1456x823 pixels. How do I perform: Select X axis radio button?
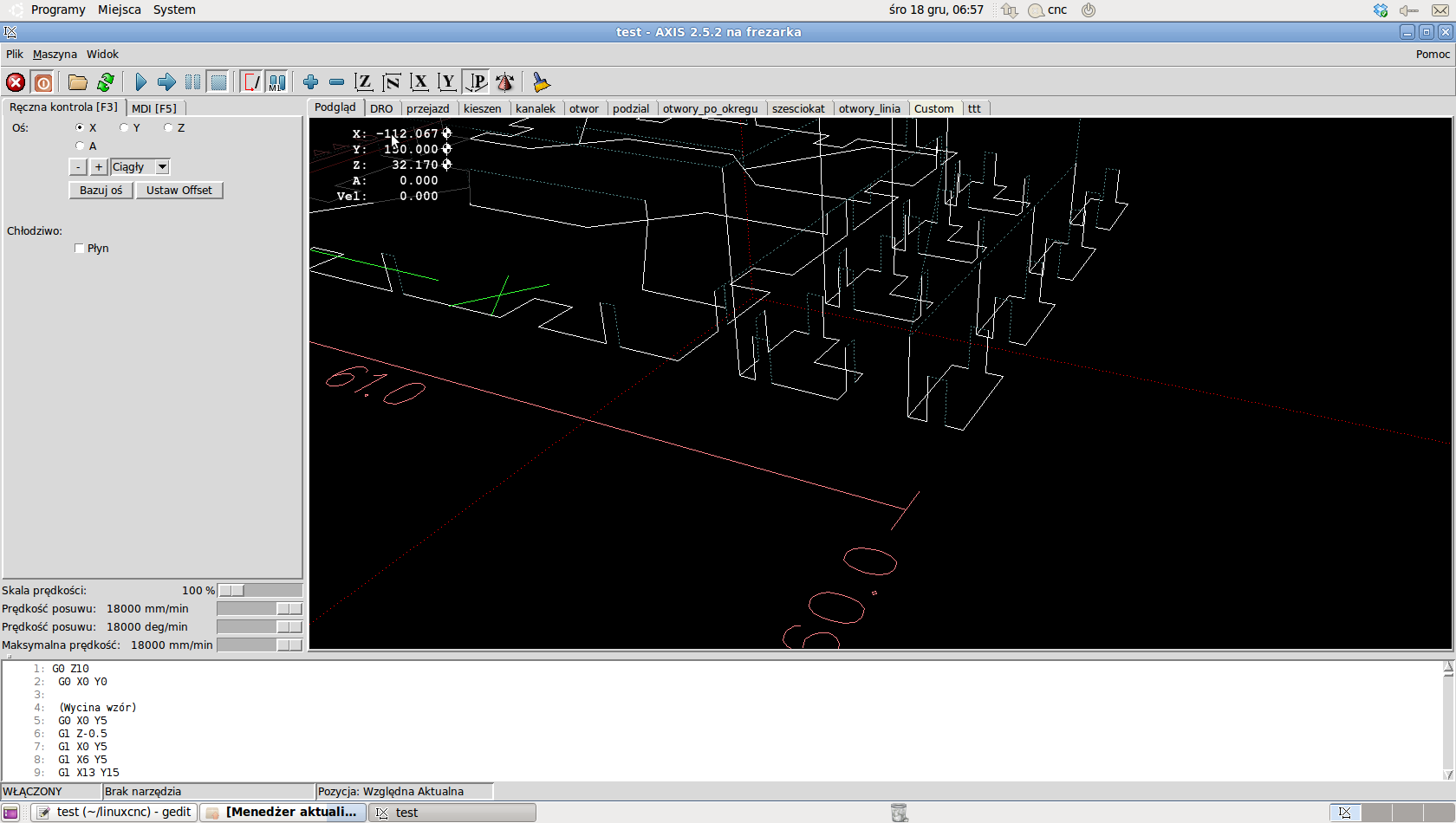pyautogui.click(x=80, y=127)
